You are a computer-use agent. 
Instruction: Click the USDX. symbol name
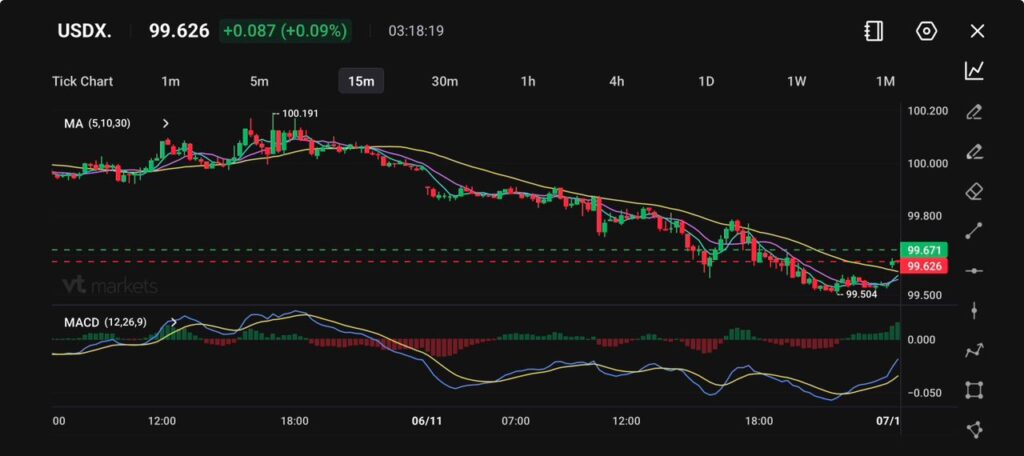[x=83, y=31]
